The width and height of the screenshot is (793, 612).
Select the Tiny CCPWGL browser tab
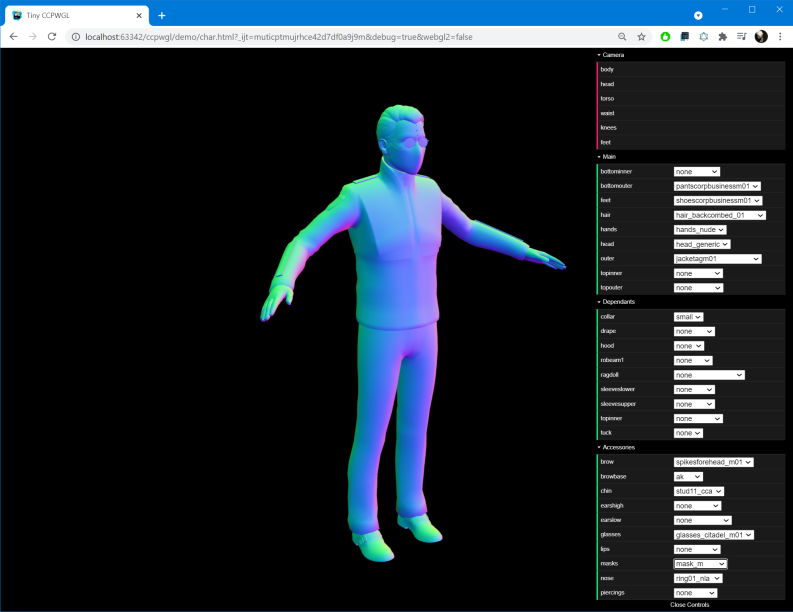[x=77, y=16]
